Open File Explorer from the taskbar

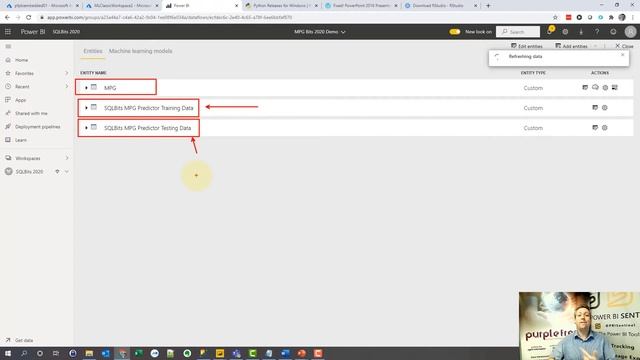click(x=89, y=353)
